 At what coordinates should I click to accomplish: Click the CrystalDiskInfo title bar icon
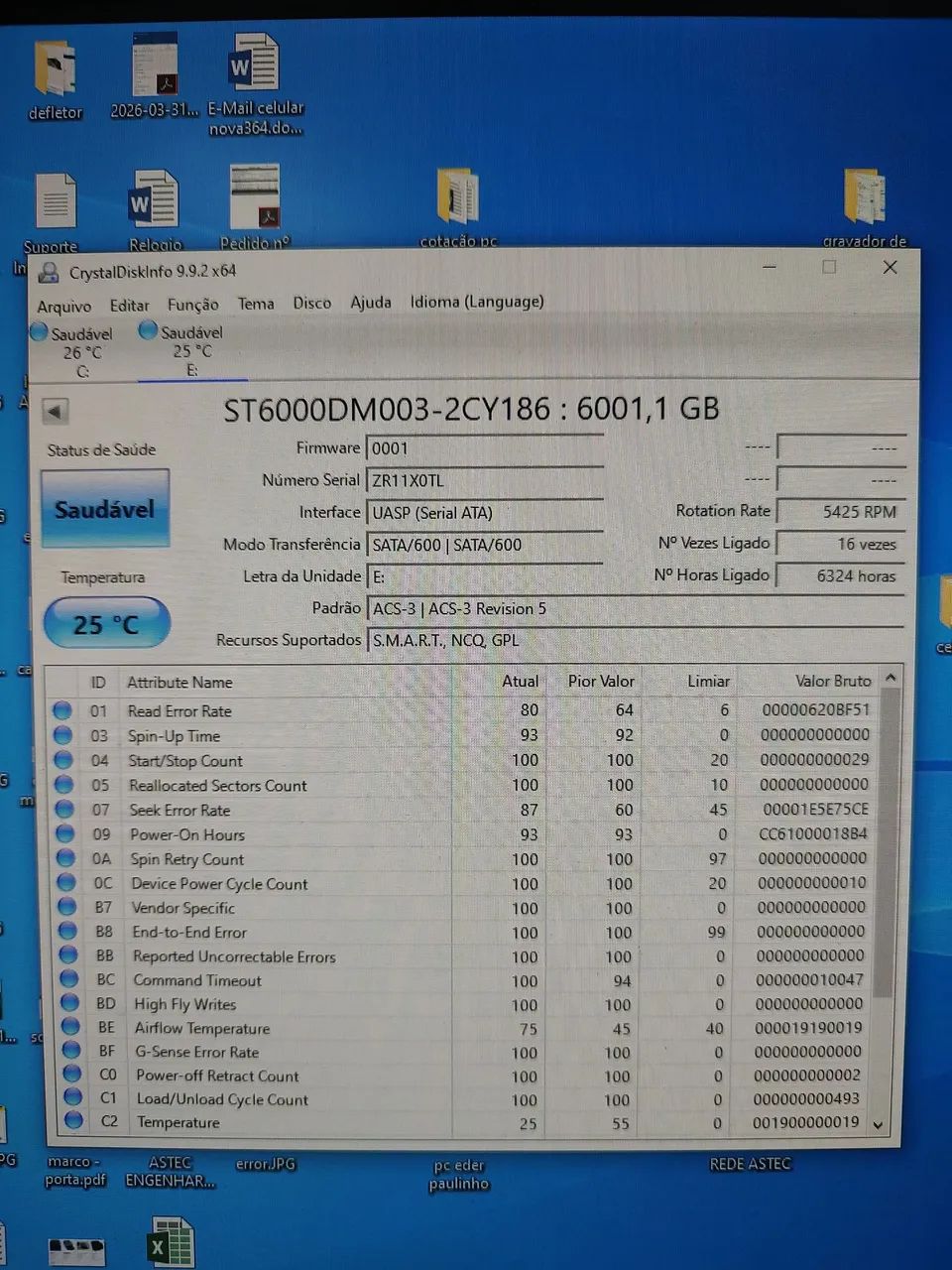click(48, 272)
